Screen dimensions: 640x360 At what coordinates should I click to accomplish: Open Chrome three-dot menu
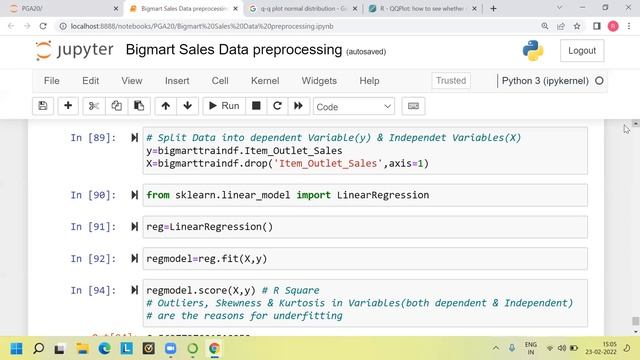(629, 26)
